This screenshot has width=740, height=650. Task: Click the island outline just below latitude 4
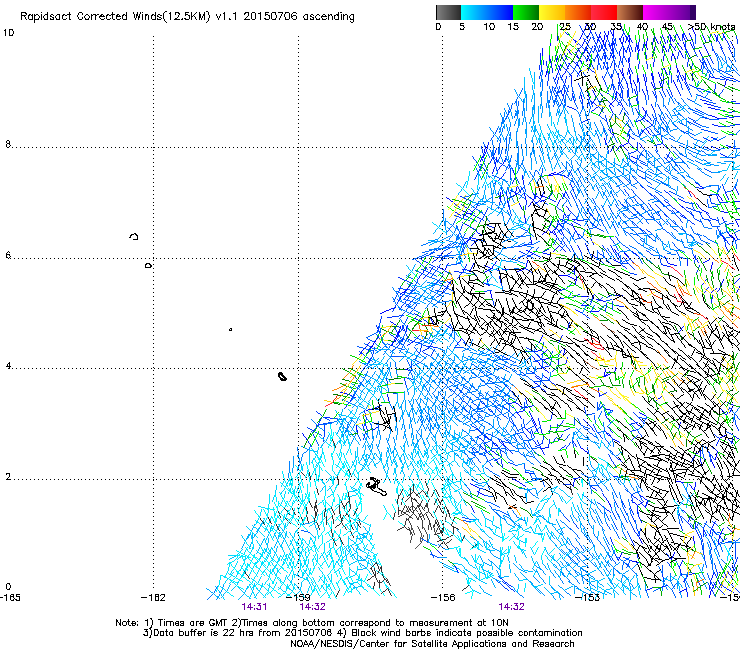[282, 376]
